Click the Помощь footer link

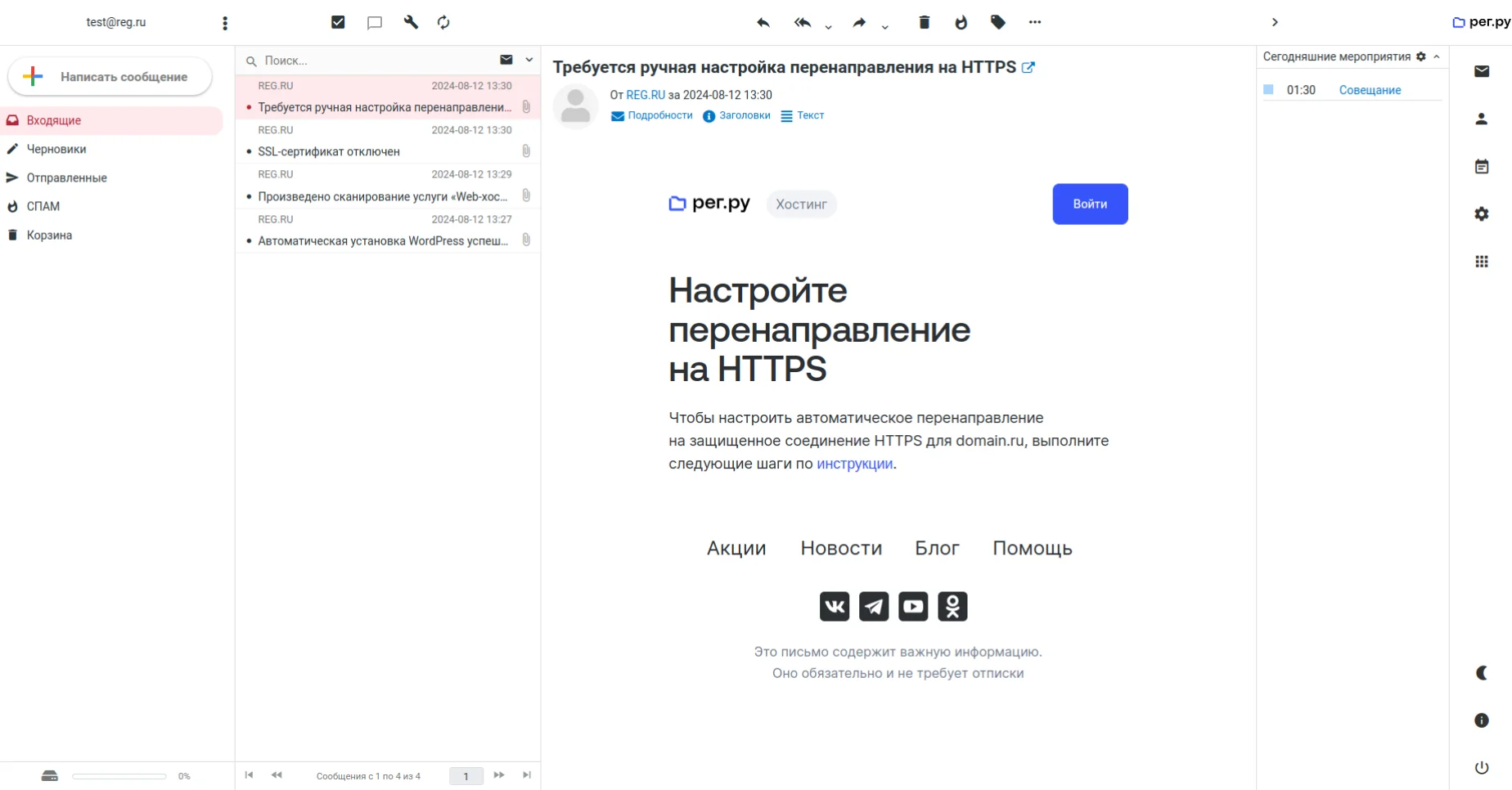click(1033, 549)
